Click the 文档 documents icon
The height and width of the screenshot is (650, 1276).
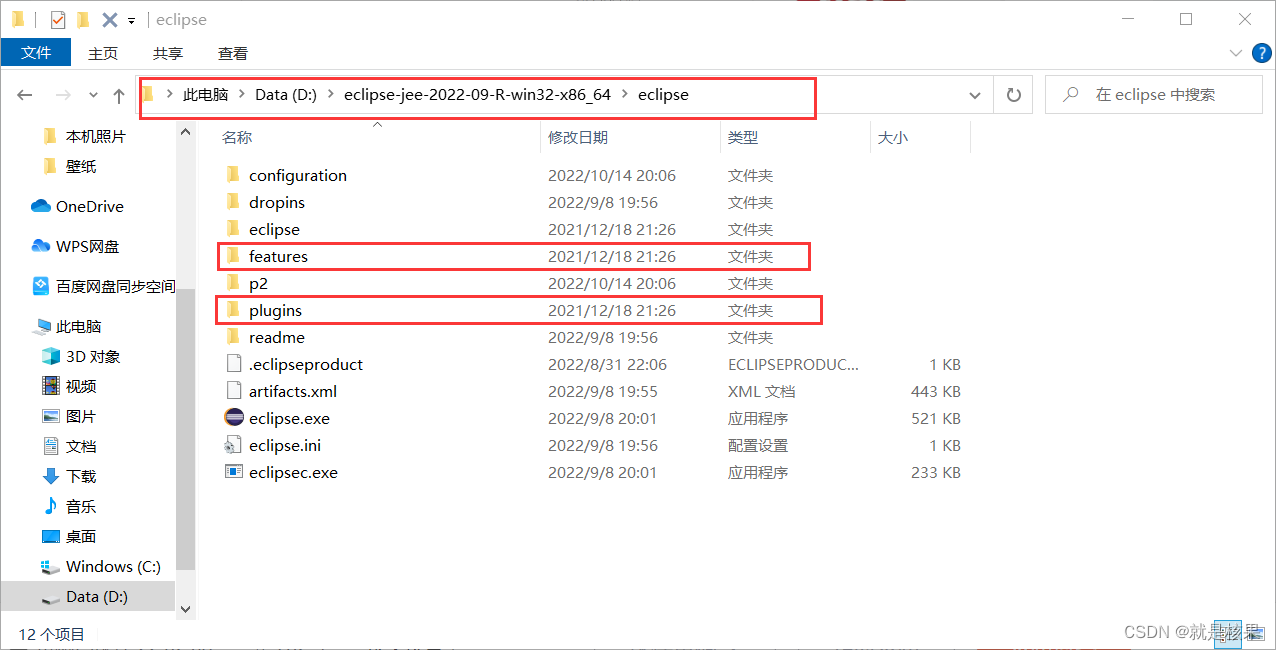(50, 446)
